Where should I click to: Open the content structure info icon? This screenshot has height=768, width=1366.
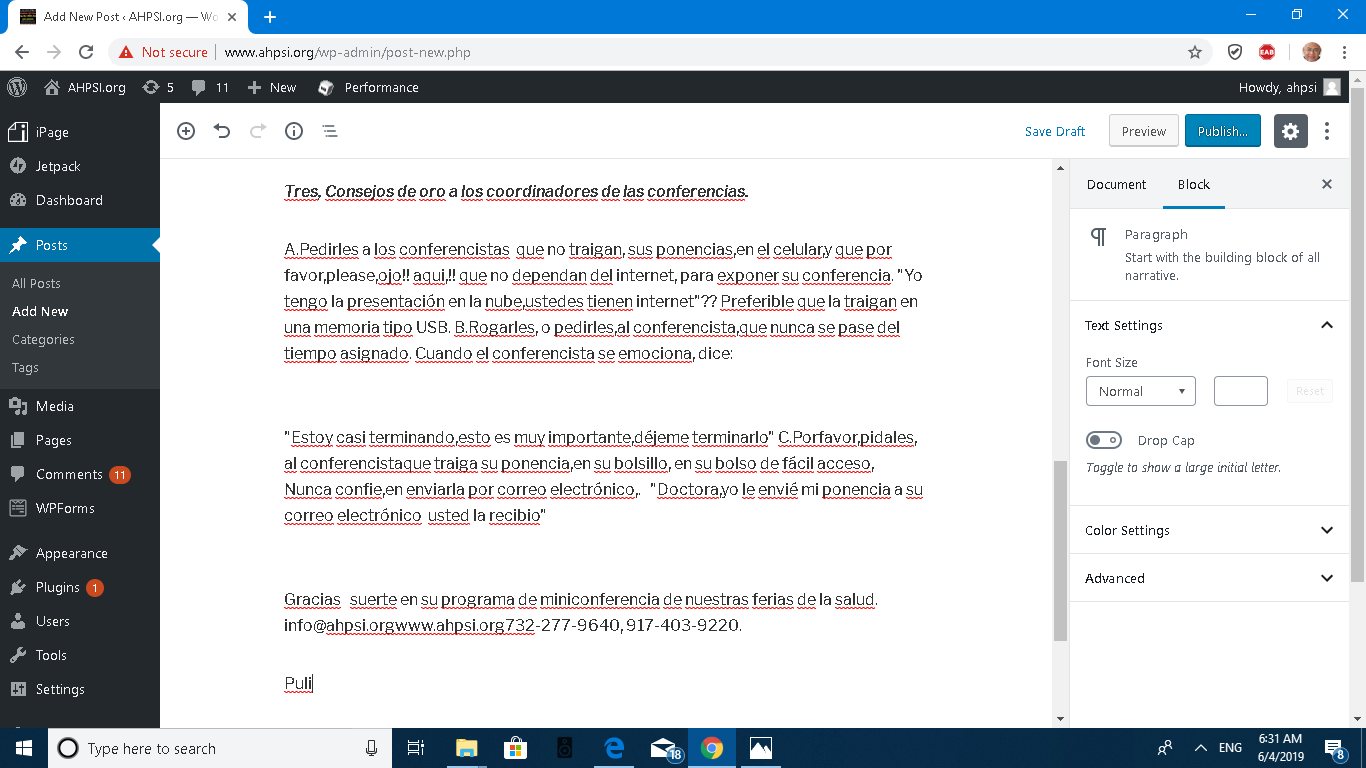294,131
